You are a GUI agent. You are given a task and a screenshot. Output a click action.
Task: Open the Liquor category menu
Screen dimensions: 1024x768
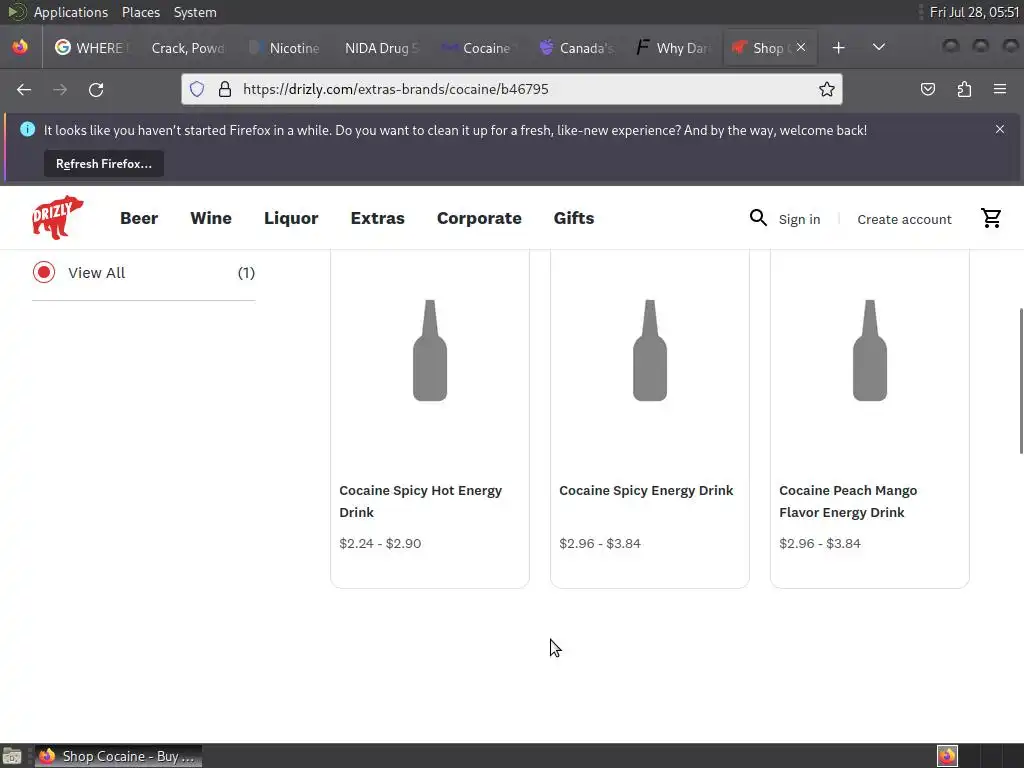[x=291, y=218]
